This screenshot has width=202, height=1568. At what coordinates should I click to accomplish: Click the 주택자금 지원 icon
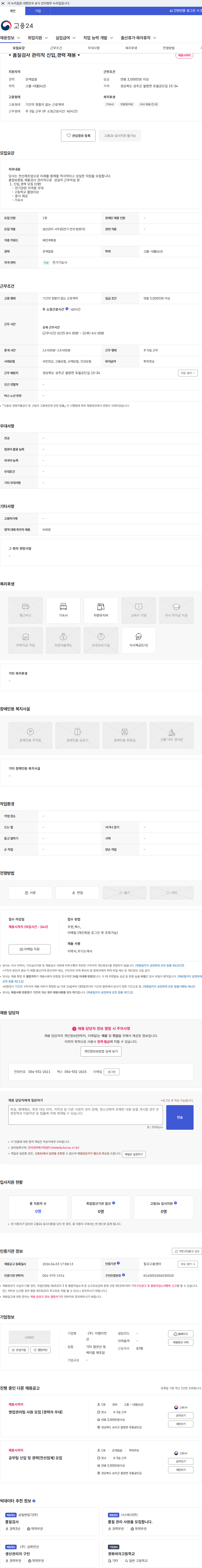pyautogui.click(x=25, y=640)
